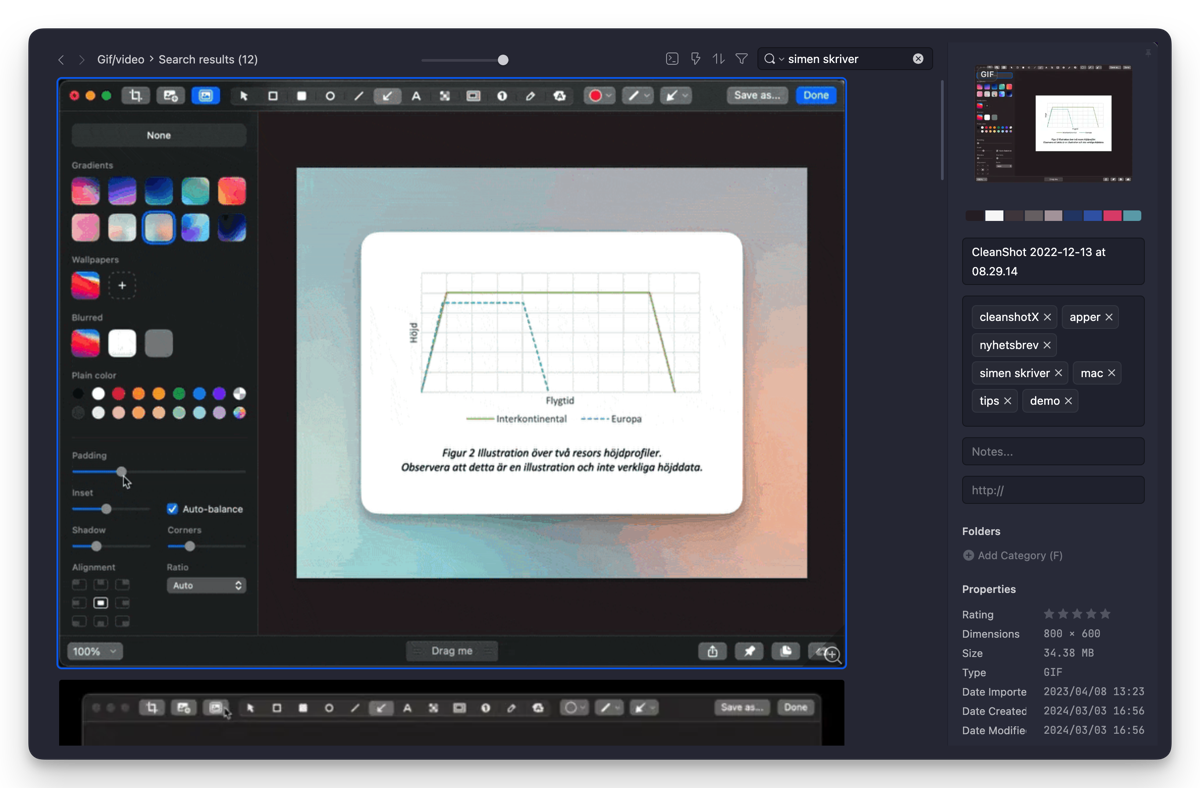Open the Ratio Auto dropdown
Viewport: 1200px width, 788px height.
coord(206,585)
